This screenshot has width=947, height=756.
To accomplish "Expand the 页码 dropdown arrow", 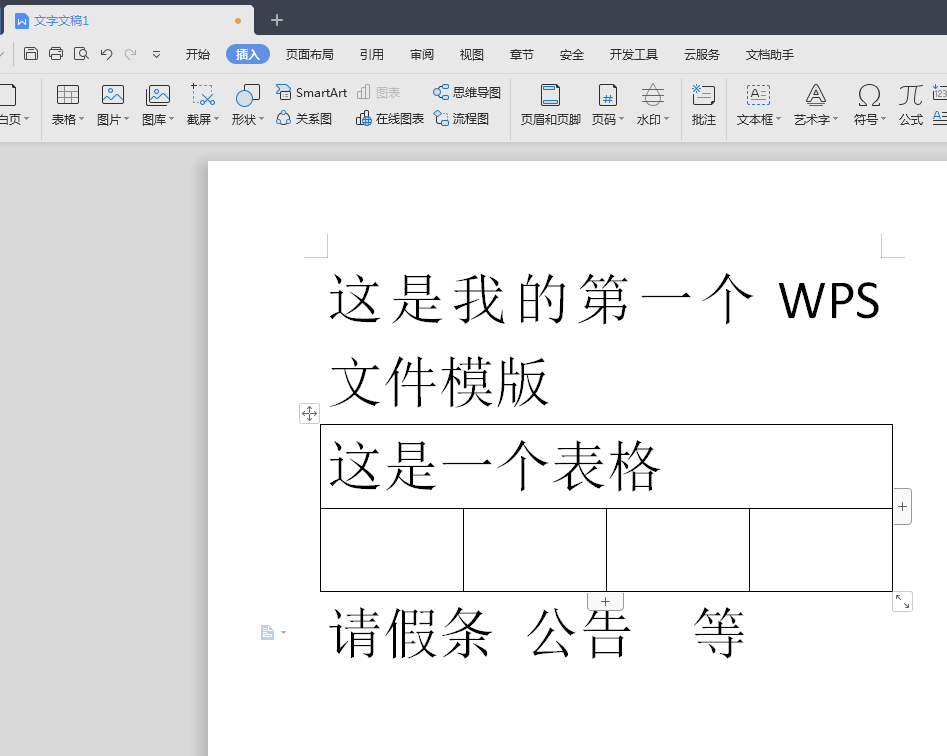I will point(621,119).
